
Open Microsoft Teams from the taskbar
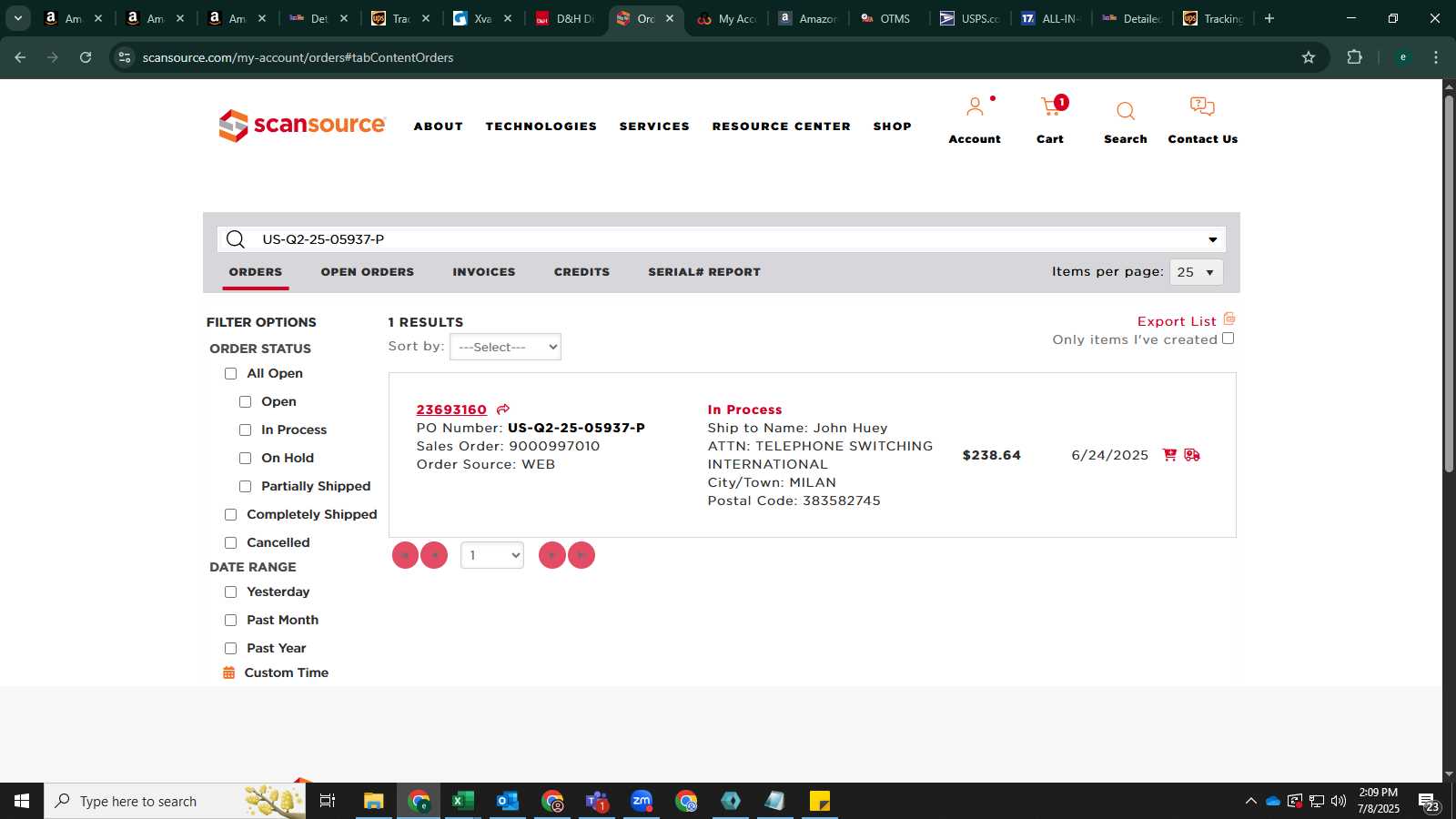597,801
